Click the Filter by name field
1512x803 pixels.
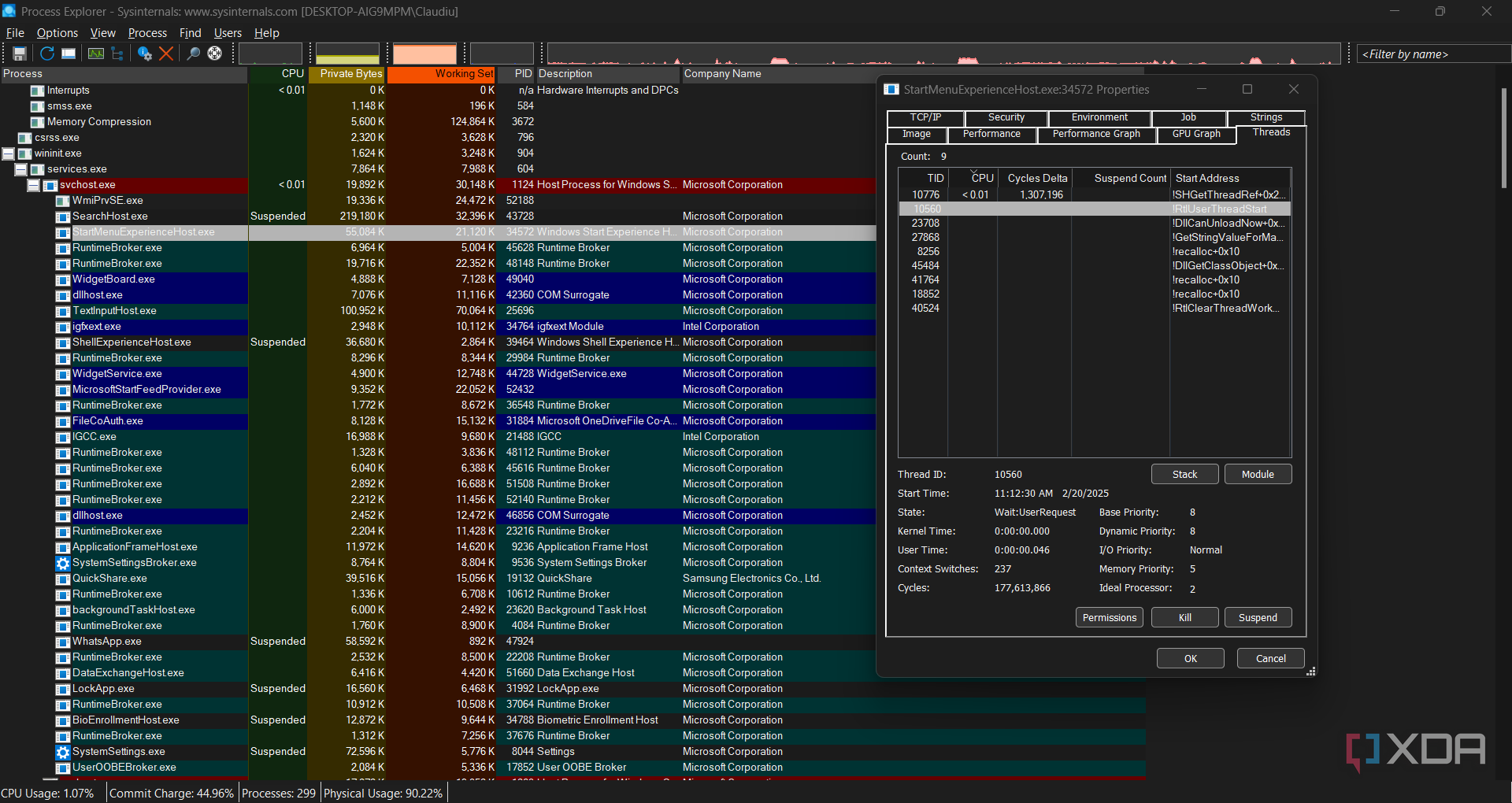pos(1432,54)
